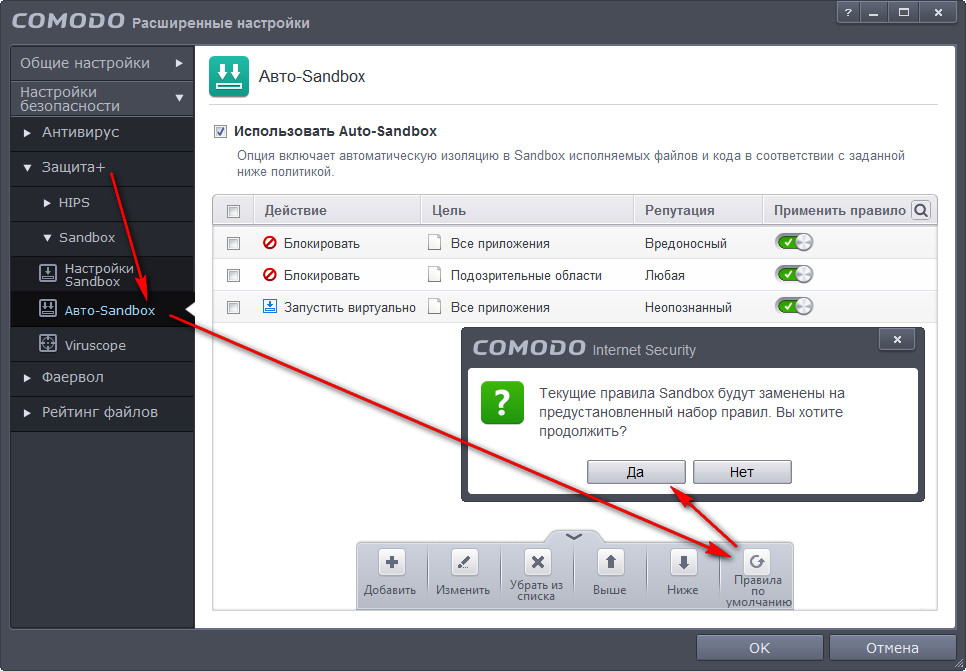Open the Viruscope settings page
This screenshot has width=966, height=671.
tap(102, 344)
